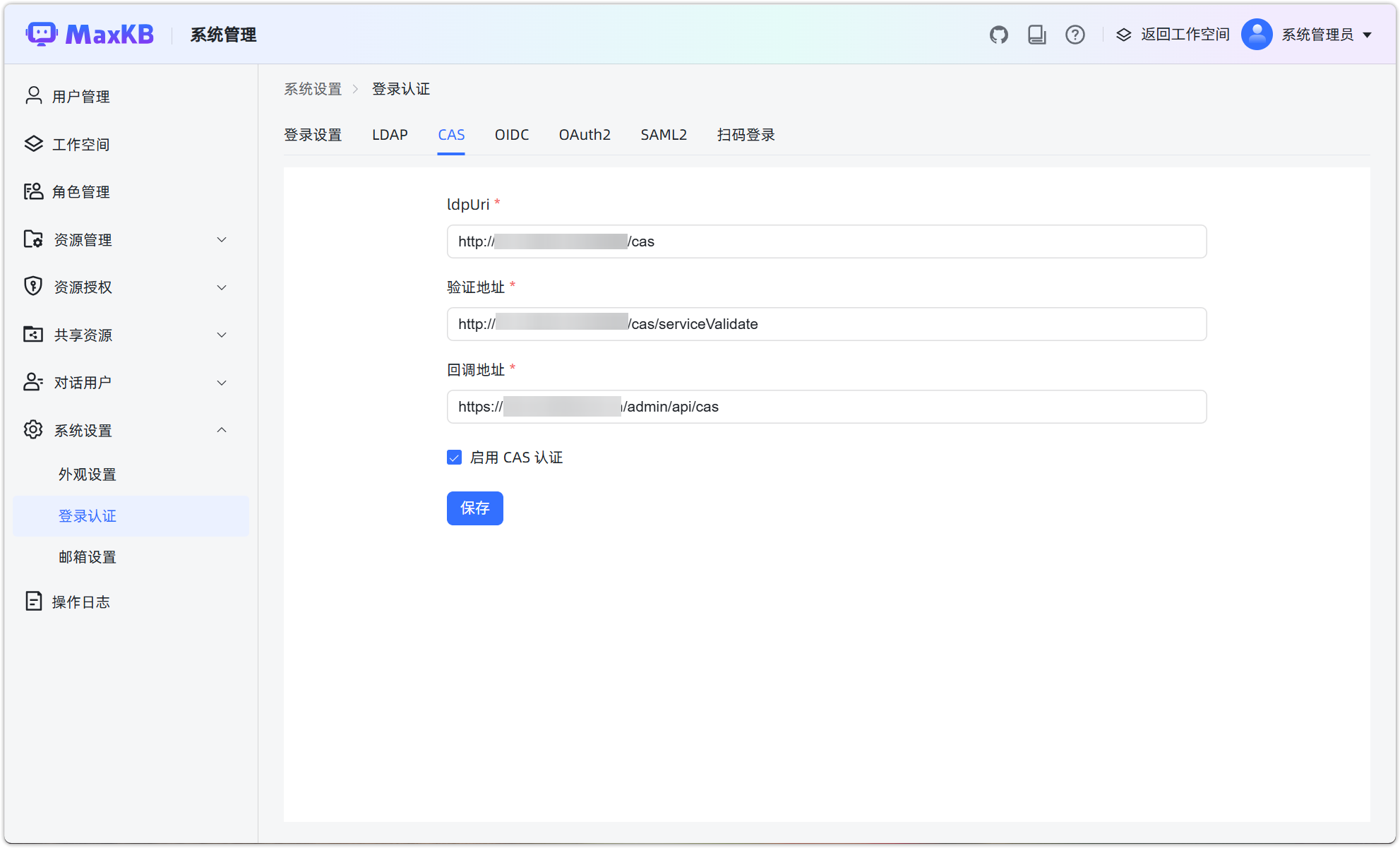Collapse the 系统设置 menu chevron
Viewport: 1400px width, 848px height.
222,430
